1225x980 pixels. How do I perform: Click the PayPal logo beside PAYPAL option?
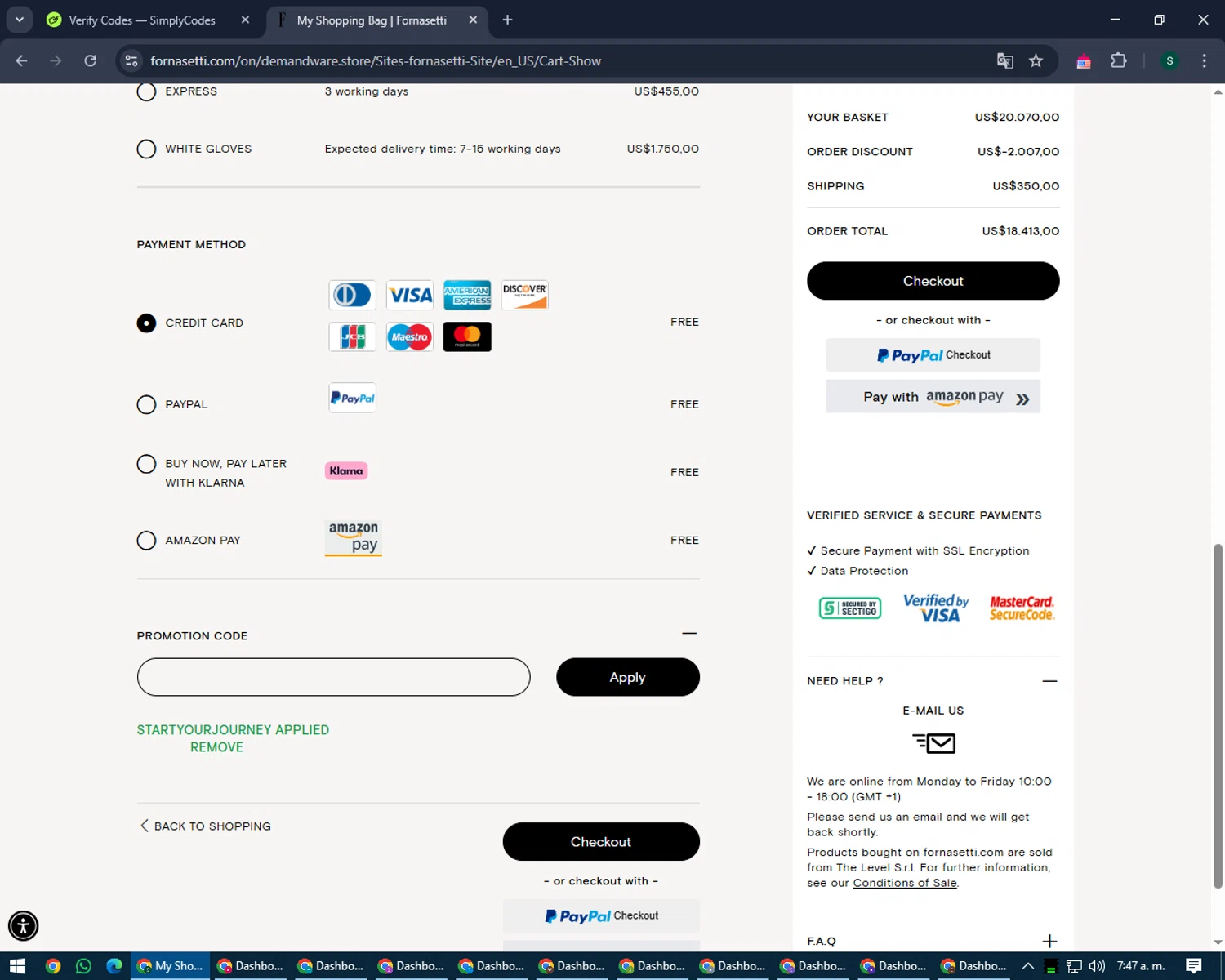[352, 398]
